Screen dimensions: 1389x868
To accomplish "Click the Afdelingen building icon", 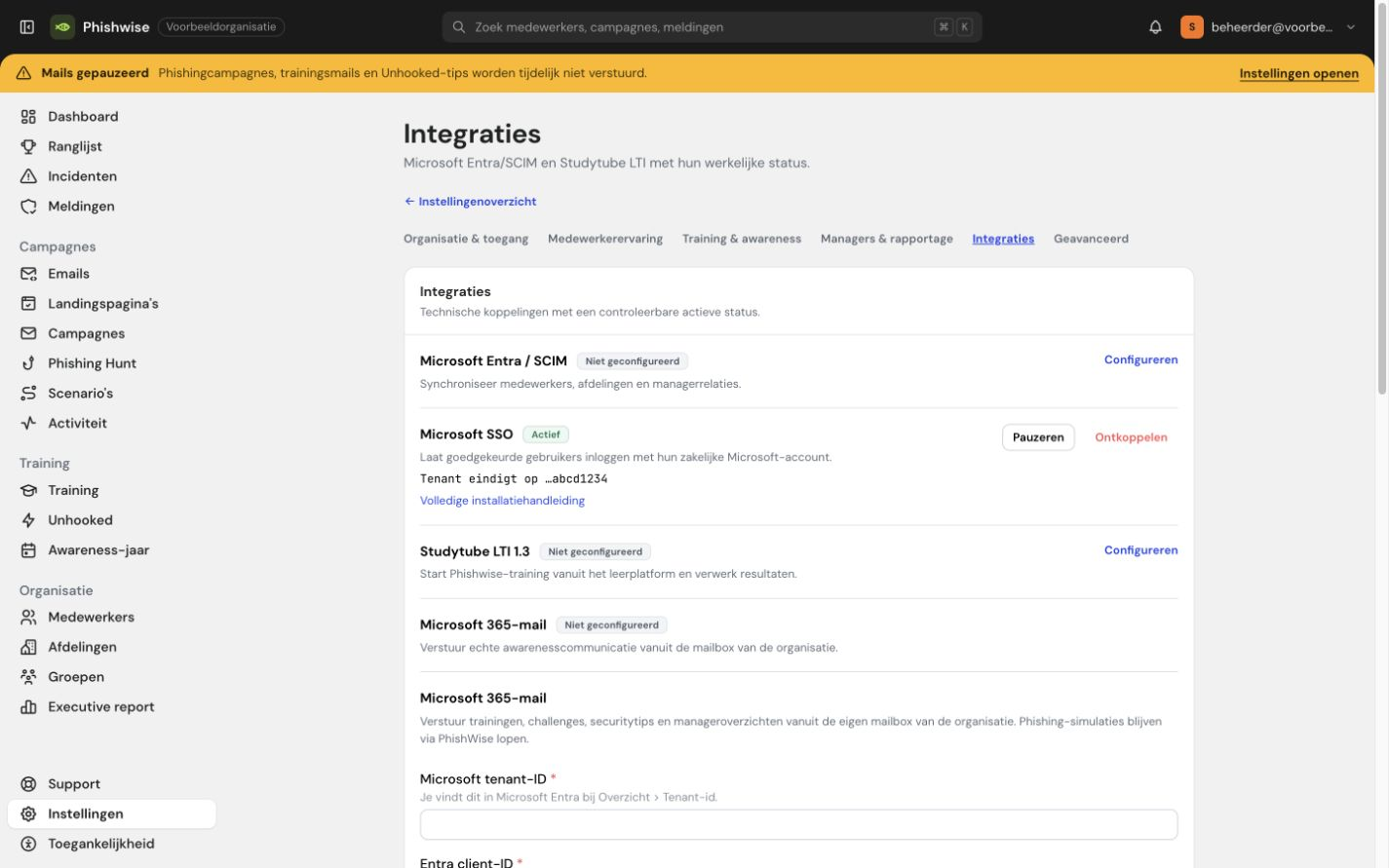I will [x=28, y=647].
